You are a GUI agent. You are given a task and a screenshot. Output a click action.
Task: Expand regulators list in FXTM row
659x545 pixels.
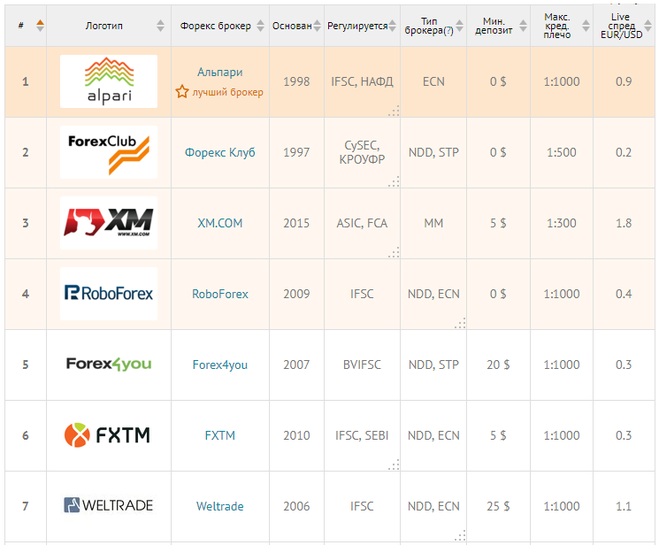tap(394, 465)
